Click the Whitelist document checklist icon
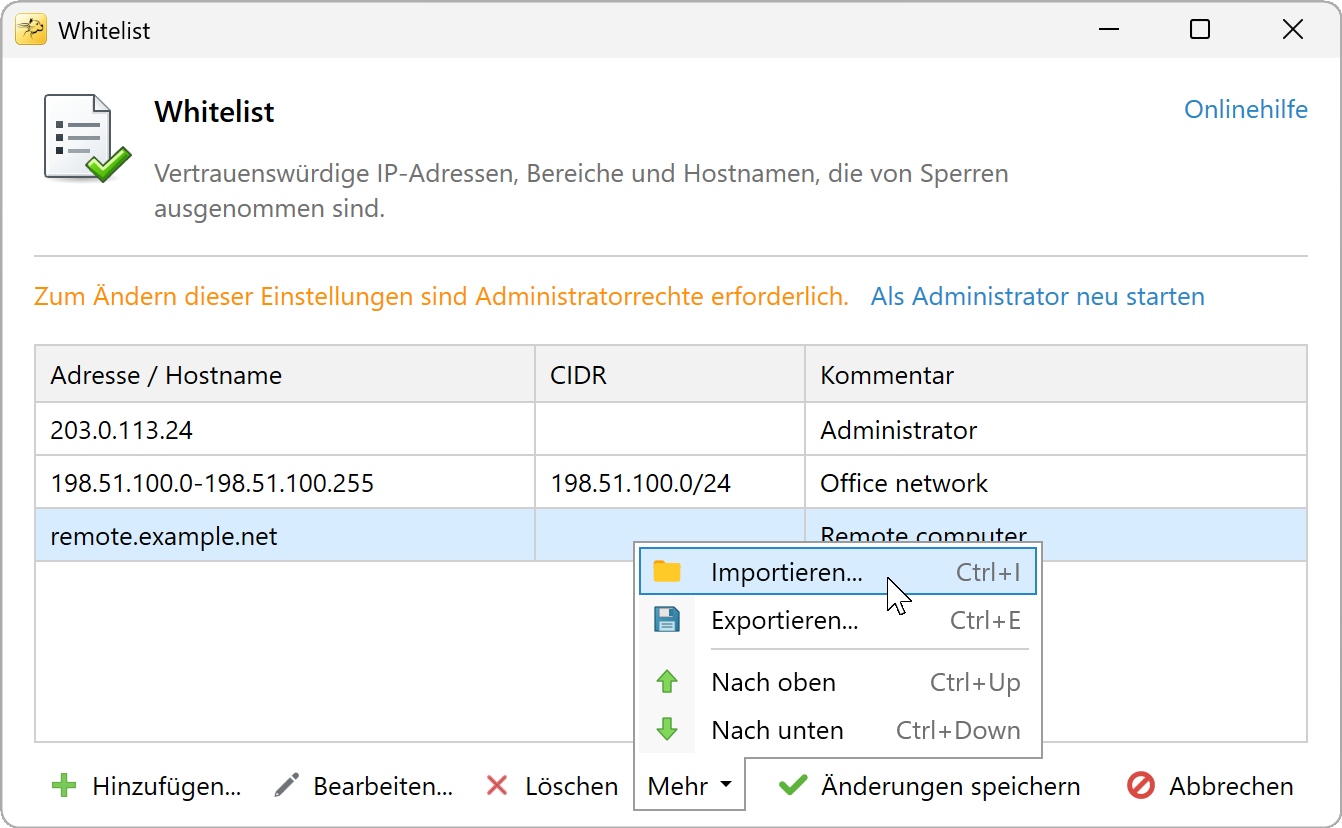Viewport: 1342px width, 828px height. (x=87, y=138)
